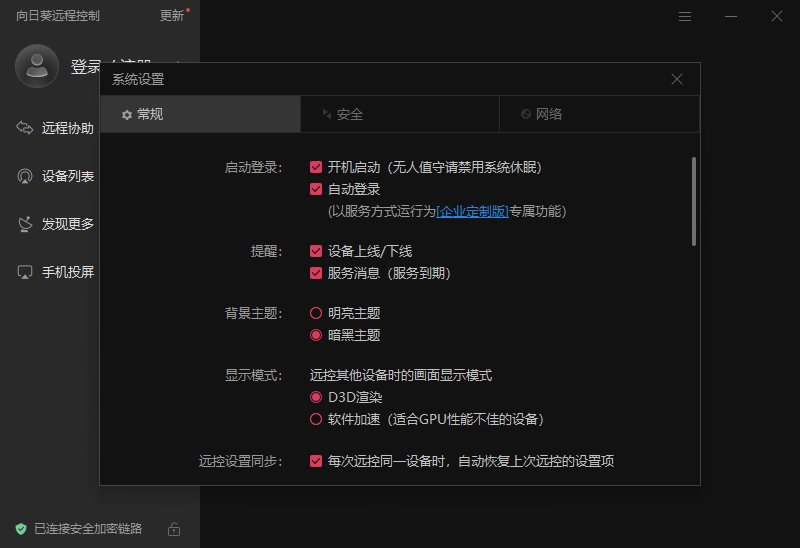Click the 手机投屏 sidebar icon
The height and width of the screenshot is (548, 800).
click(24, 272)
